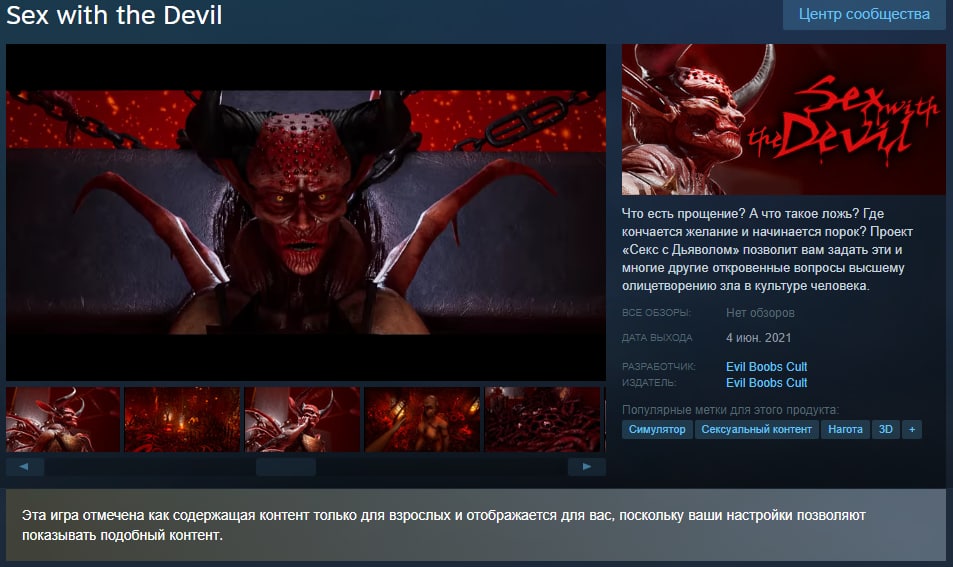Click the game title Sex with the Devil
Screen dimensions: 953x567
(114, 15)
